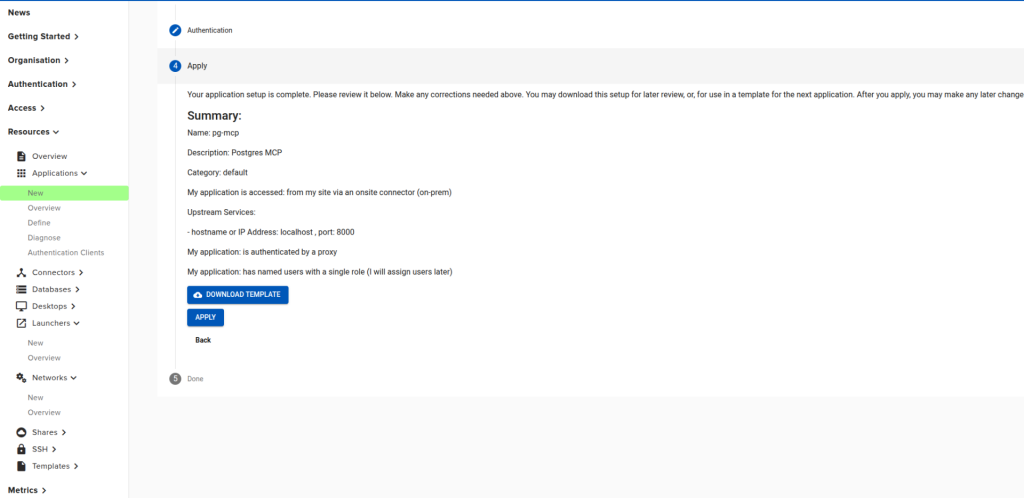Click 'is authenticated by a proxy' line
Image resolution: width=1024 pixels, height=498 pixels.
(x=262, y=252)
